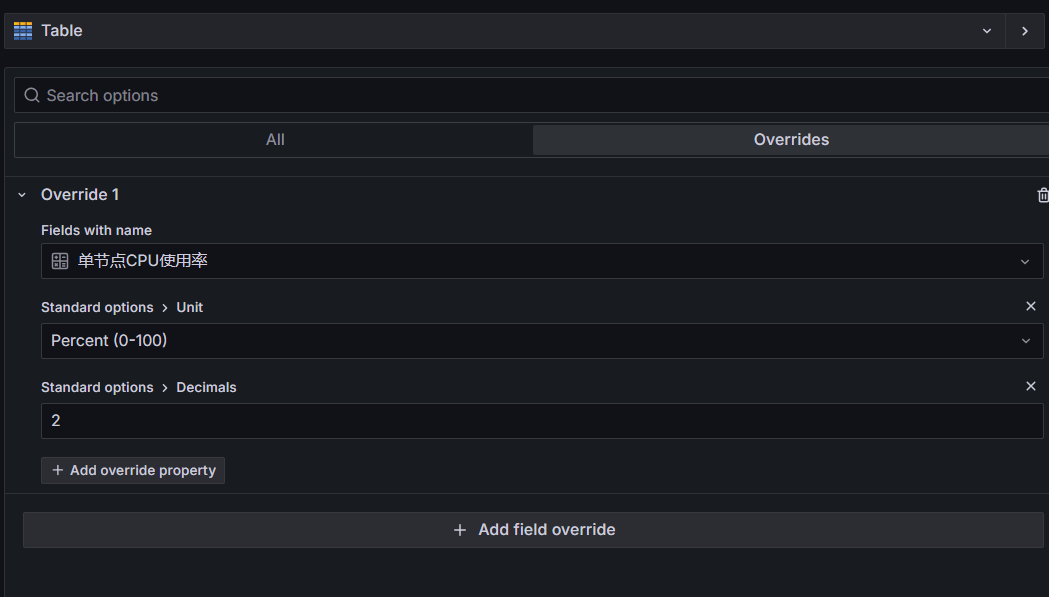Viewport: 1049px width, 597px height.
Task: Click the plus icon beside Add field override
Action: [x=460, y=530]
